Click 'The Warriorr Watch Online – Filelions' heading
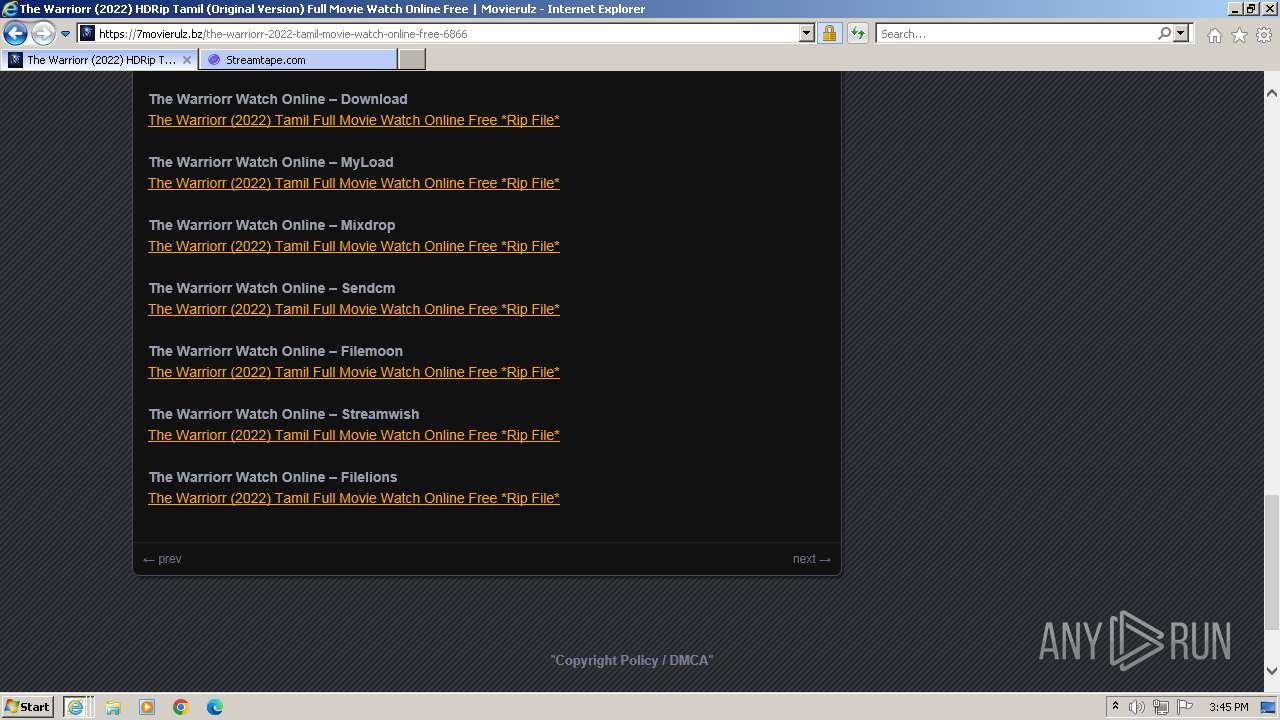Image resolution: width=1280 pixels, height=720 pixels. [273, 477]
